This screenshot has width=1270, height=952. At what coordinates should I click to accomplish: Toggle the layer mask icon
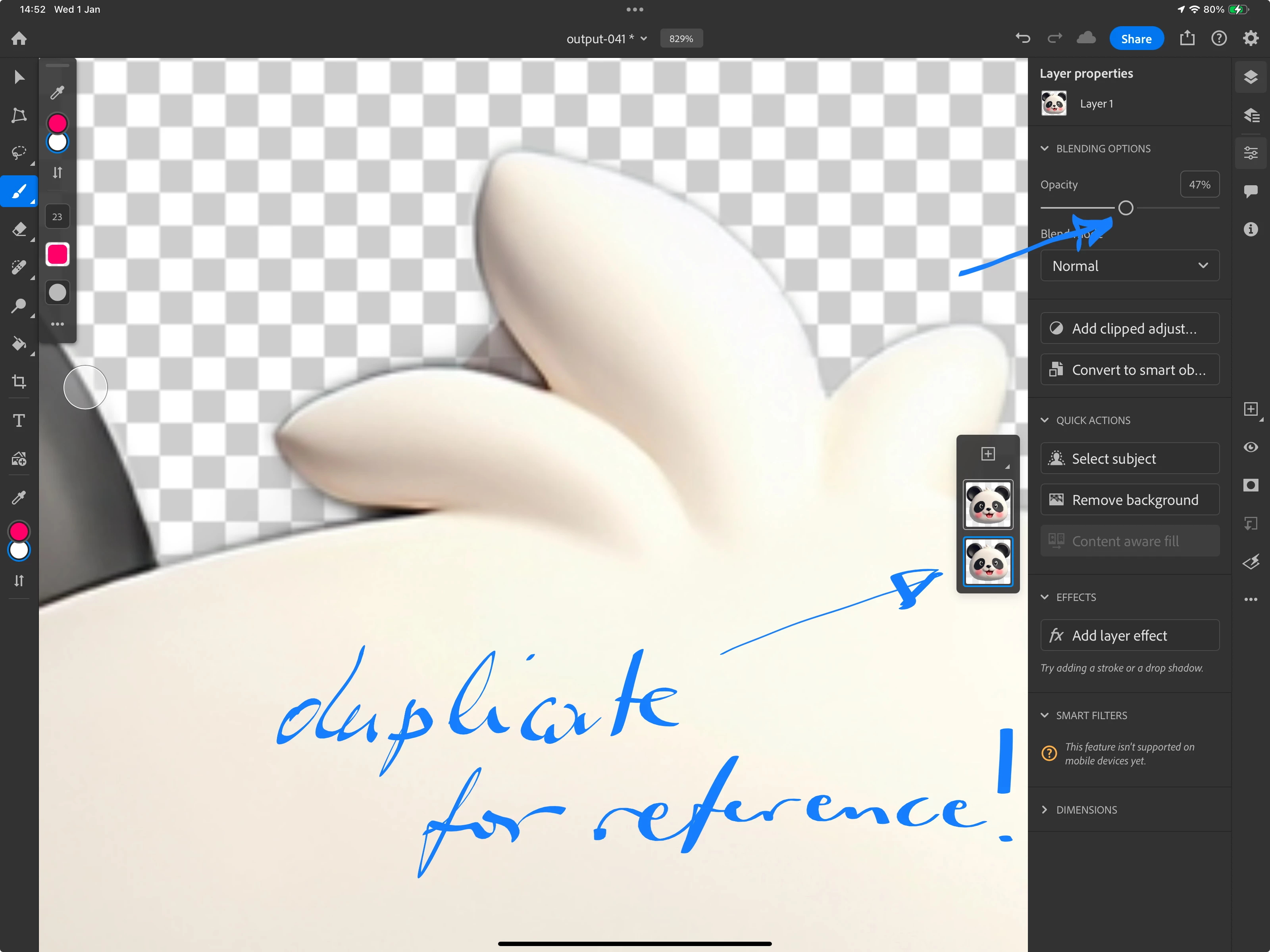pyautogui.click(x=1251, y=485)
